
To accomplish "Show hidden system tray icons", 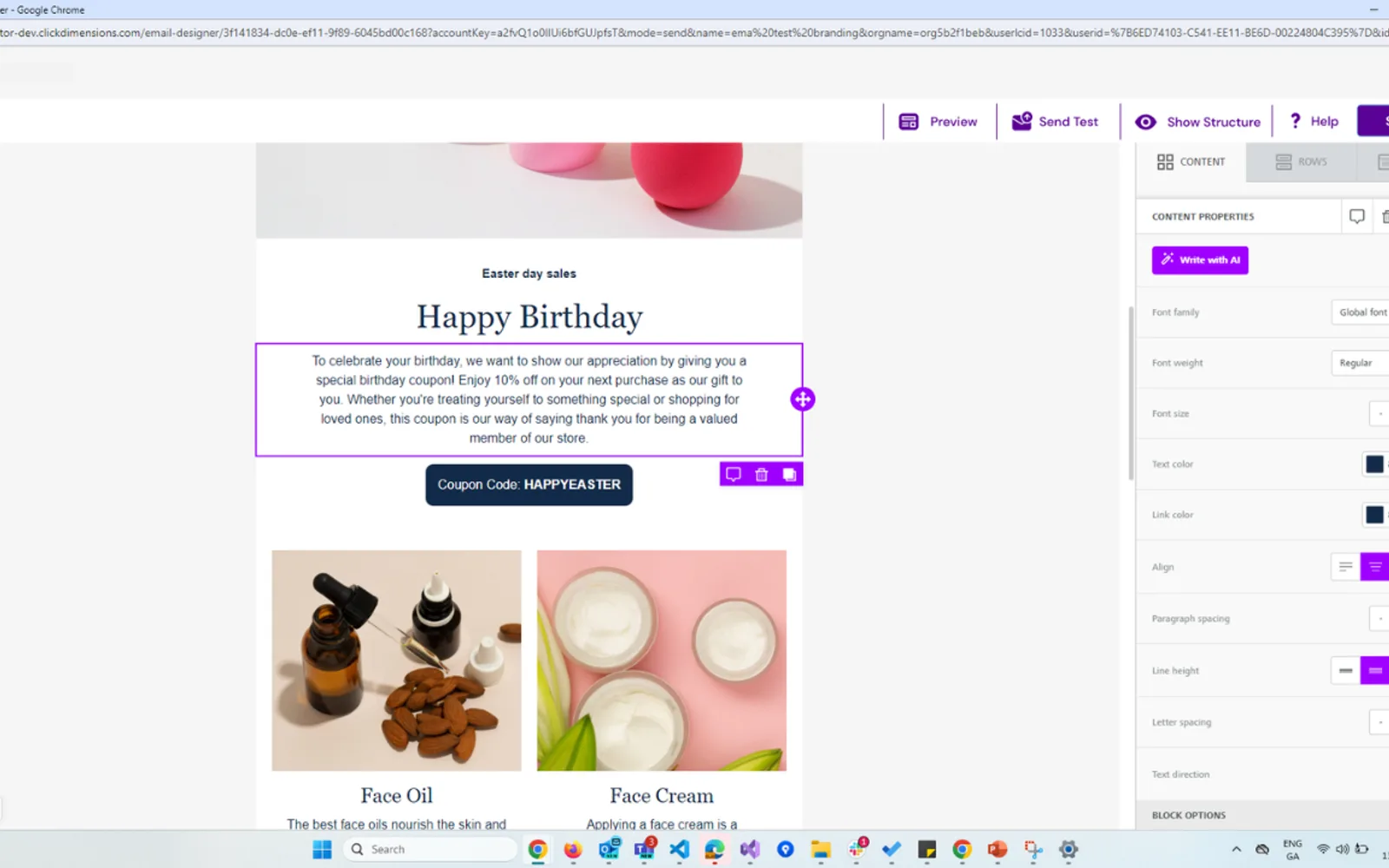I will coord(1236,850).
